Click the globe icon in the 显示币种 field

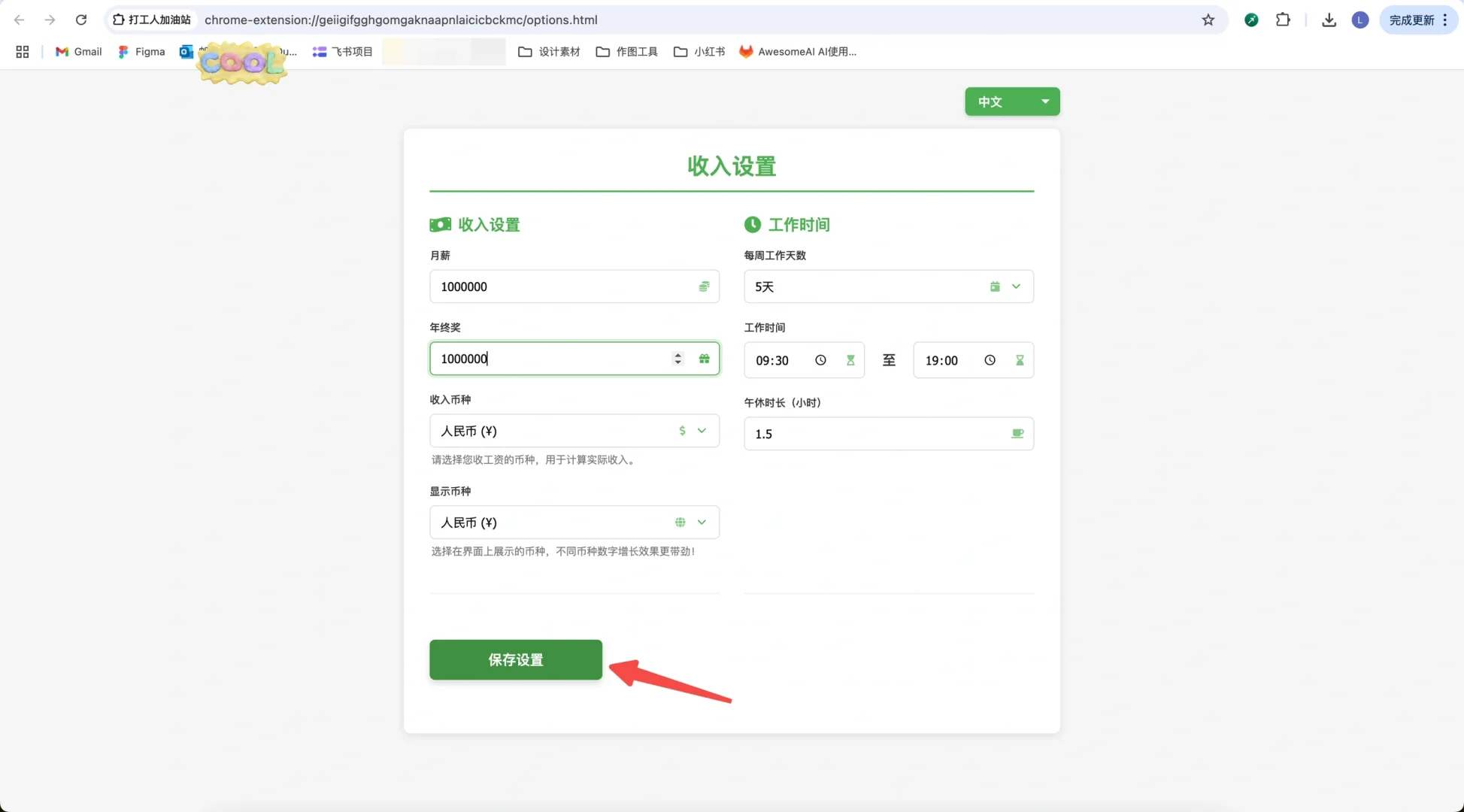tap(680, 522)
